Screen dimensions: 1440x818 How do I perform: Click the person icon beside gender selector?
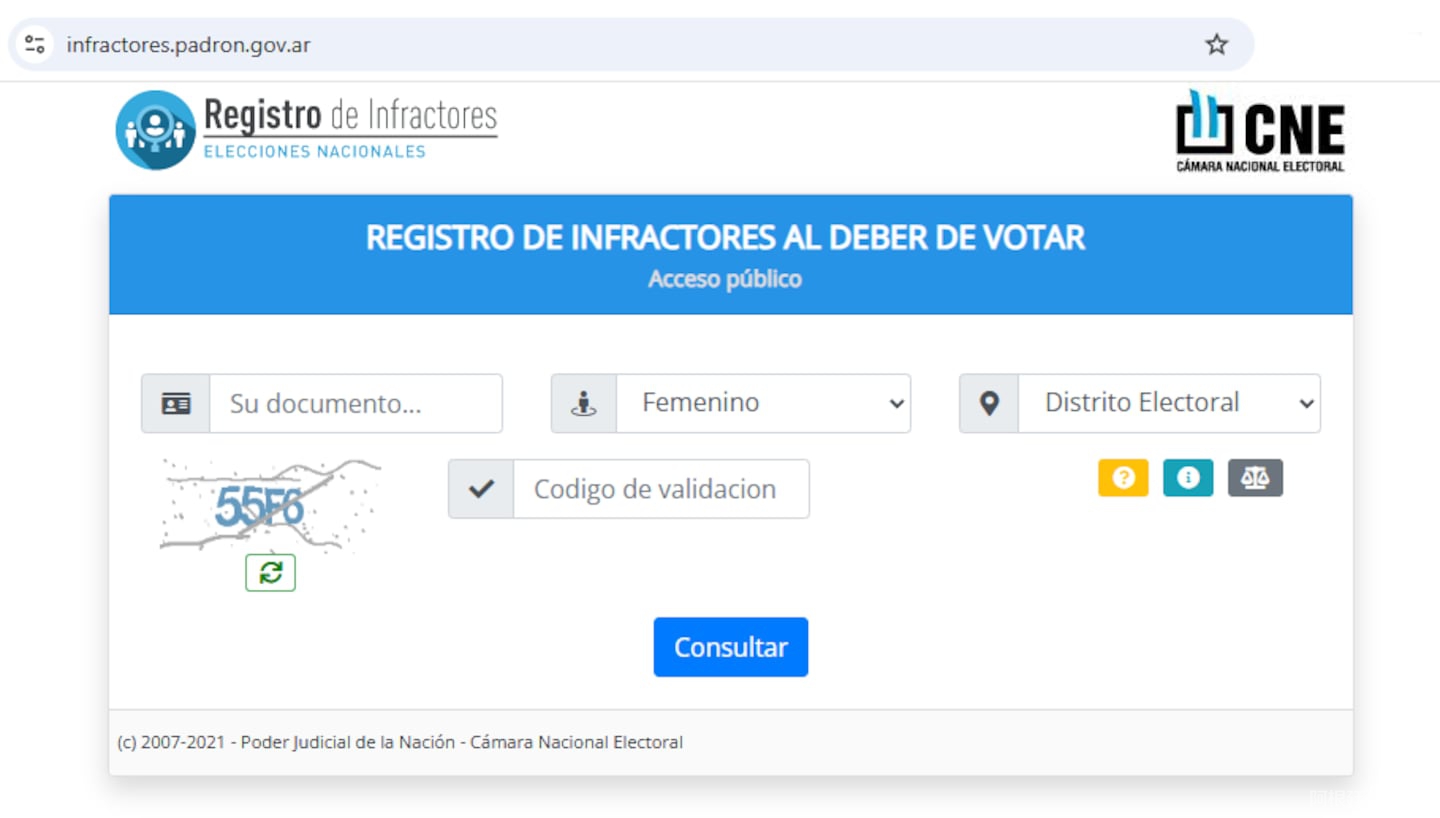[x=583, y=403]
